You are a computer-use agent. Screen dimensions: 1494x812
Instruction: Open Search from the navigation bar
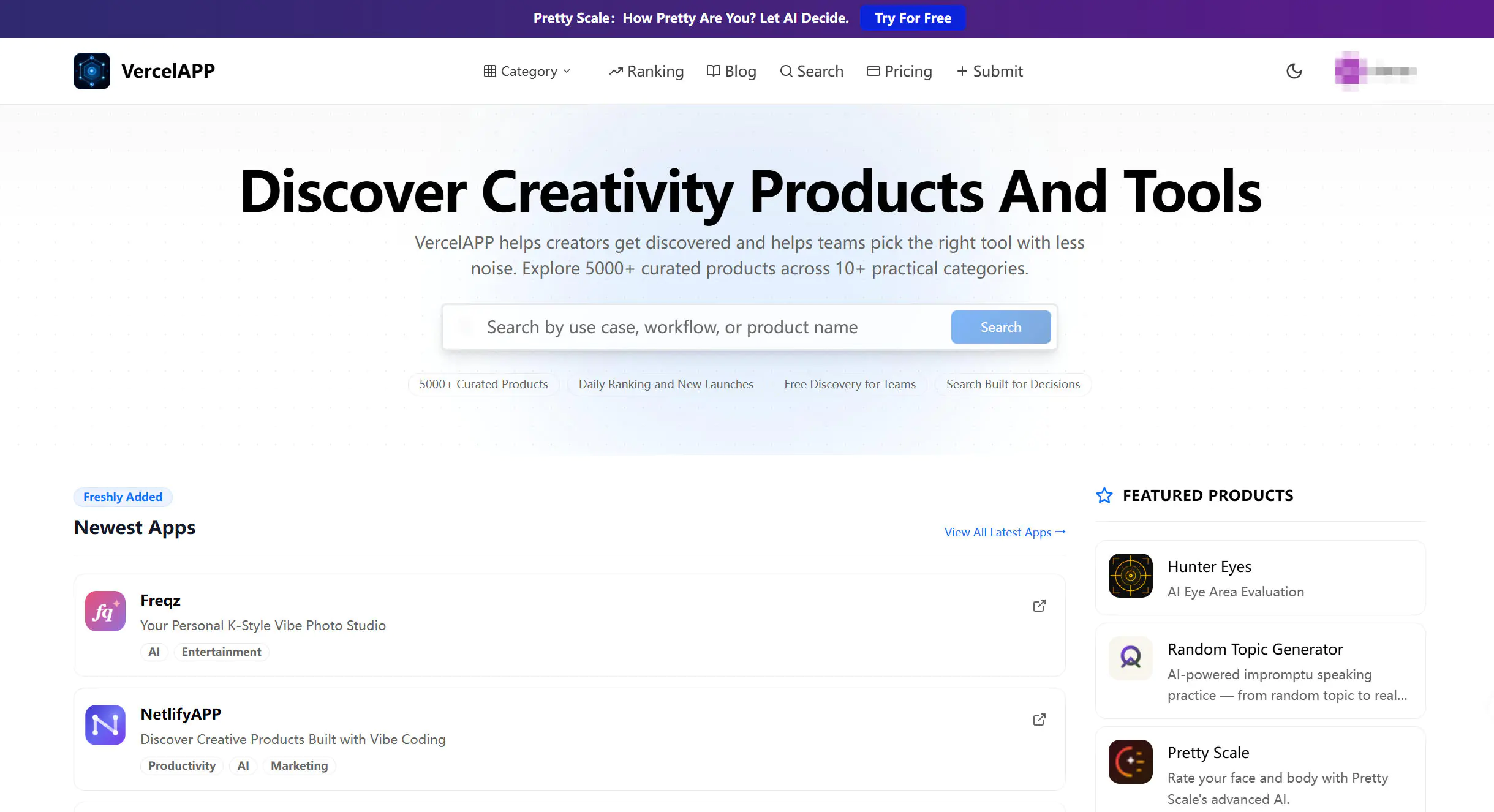pyautogui.click(x=812, y=71)
